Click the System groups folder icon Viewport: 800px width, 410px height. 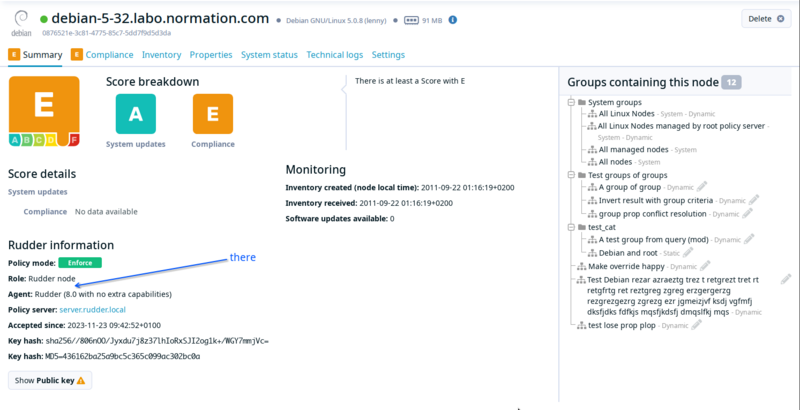pyautogui.click(x=582, y=102)
